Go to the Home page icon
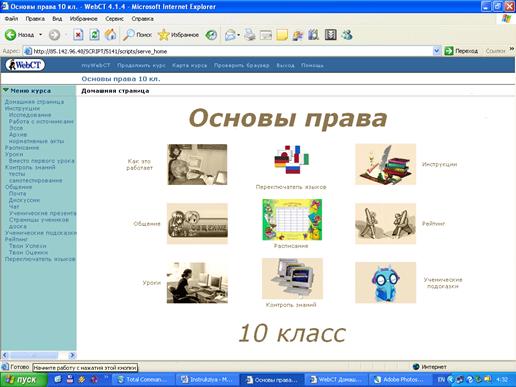Viewport: 516px width, 387px height. point(111,35)
